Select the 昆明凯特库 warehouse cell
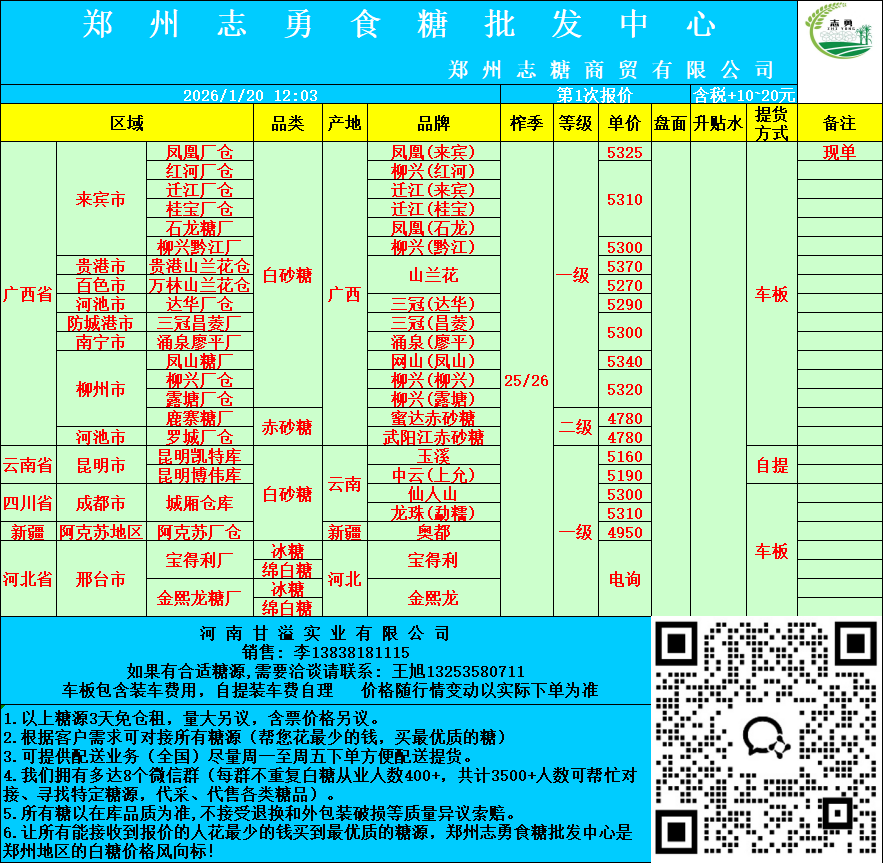Image resolution: width=884 pixels, height=864 pixels. click(200, 457)
